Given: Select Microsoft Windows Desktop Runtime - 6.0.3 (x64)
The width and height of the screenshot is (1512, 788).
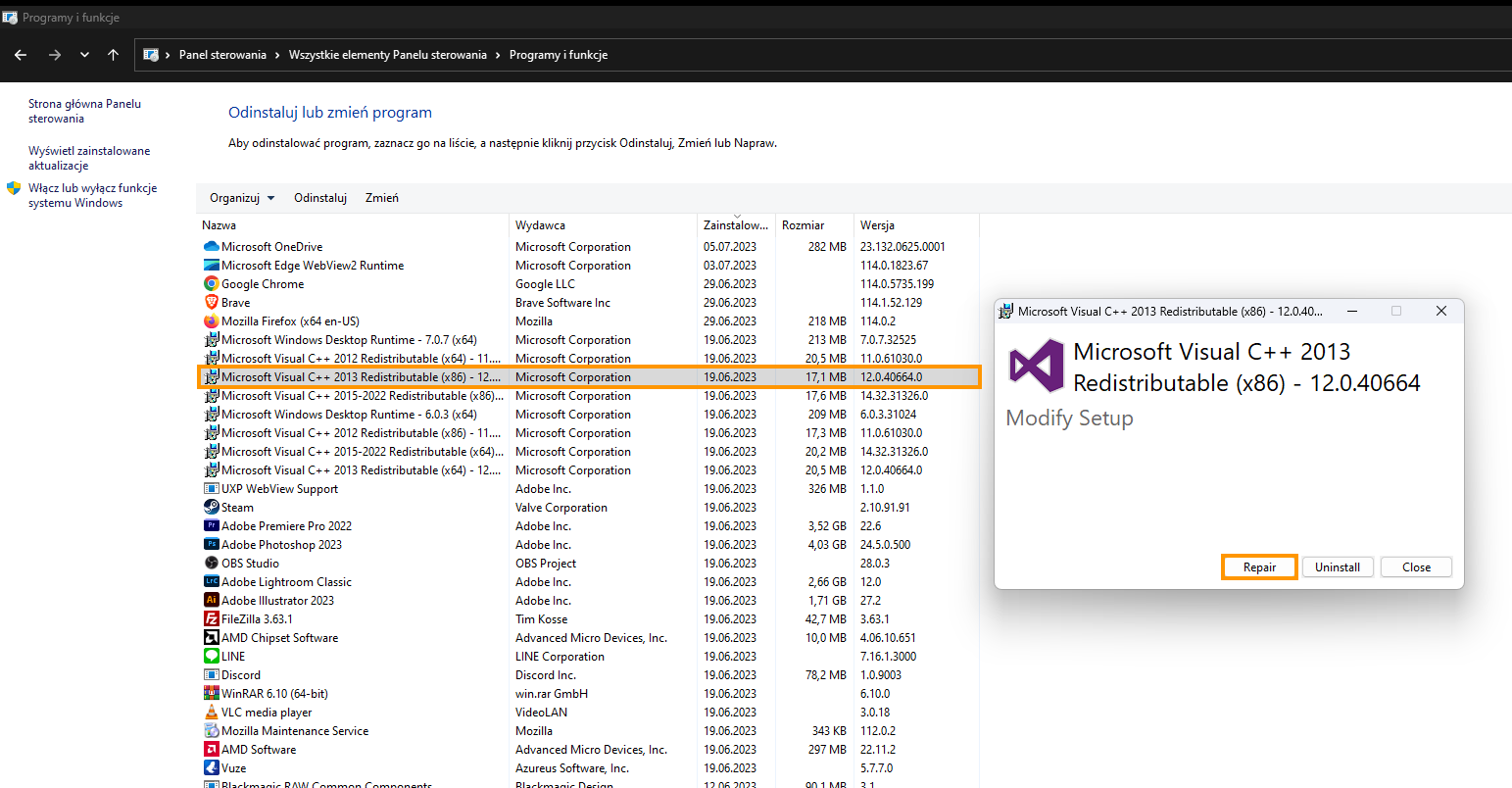Looking at the screenshot, I should coord(588,415).
